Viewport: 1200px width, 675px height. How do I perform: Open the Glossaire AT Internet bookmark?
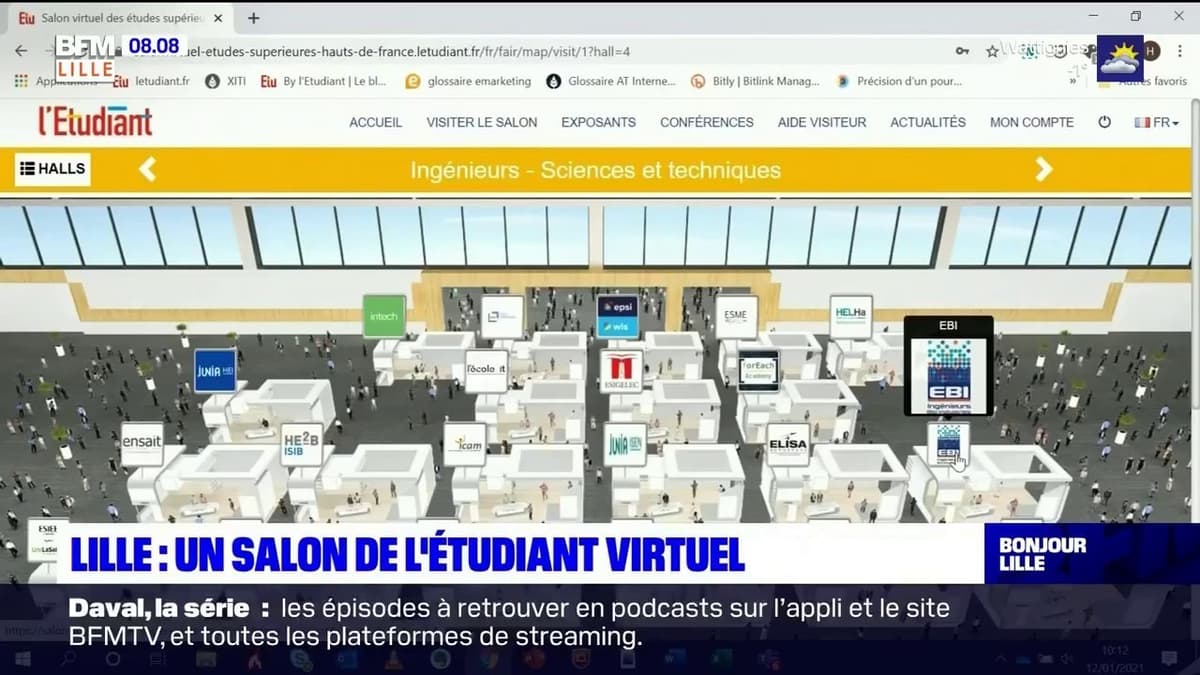[x=612, y=81]
